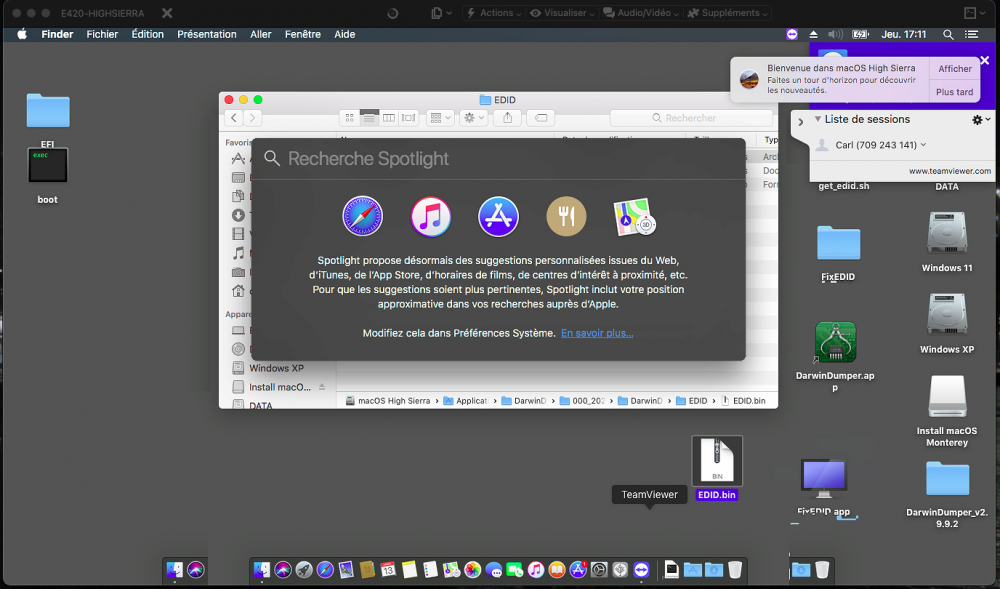
Task: Open System Preferences in the Dock
Action: tap(599, 569)
